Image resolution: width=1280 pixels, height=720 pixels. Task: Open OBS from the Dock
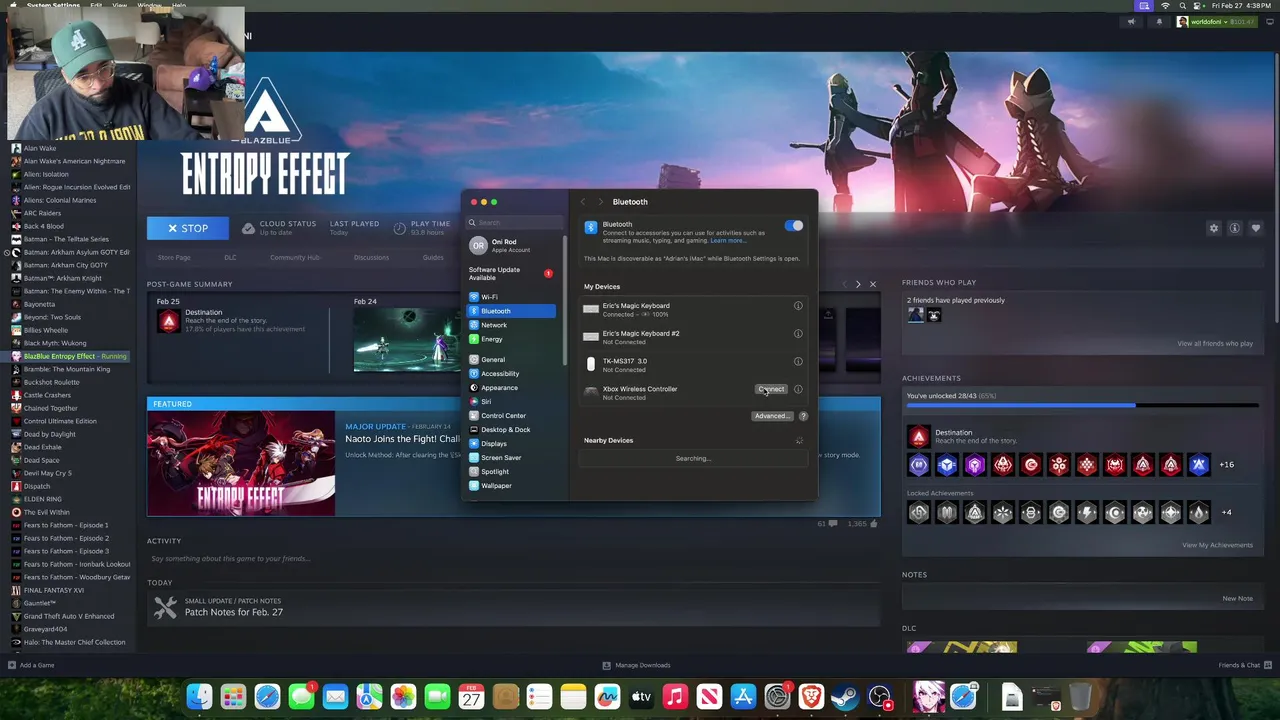click(879, 696)
